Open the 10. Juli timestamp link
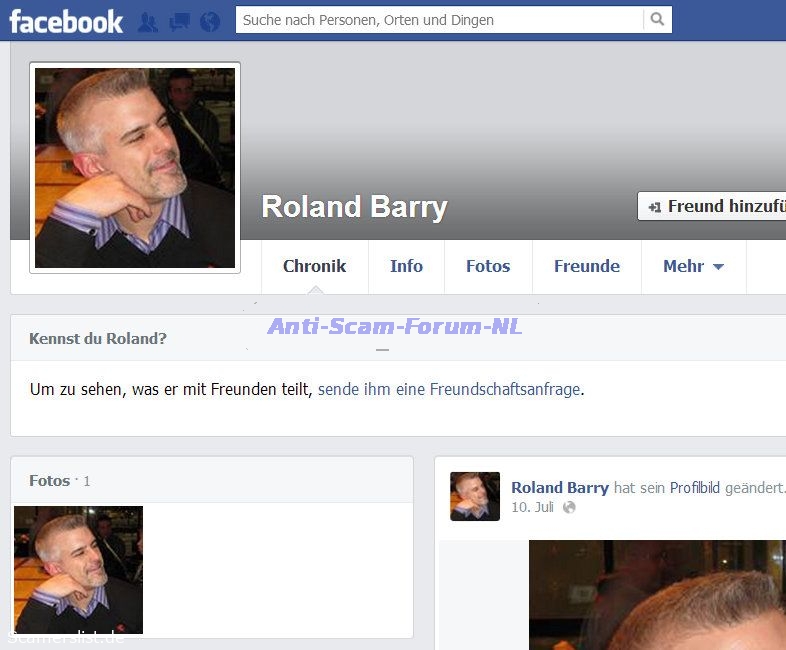Screen dimensions: 786x650 coord(532,508)
